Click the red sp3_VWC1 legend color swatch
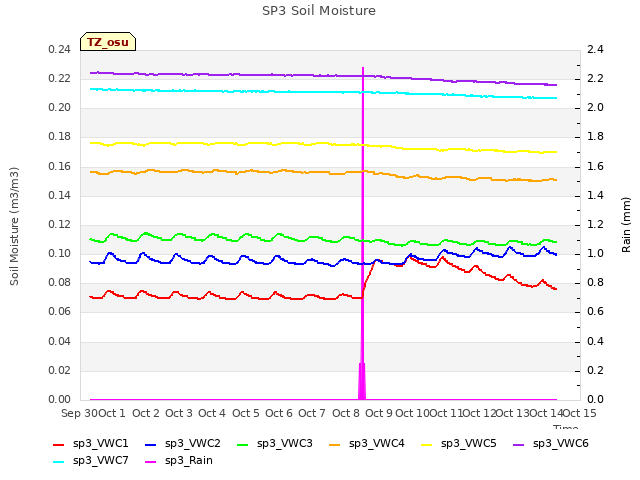 point(59,445)
